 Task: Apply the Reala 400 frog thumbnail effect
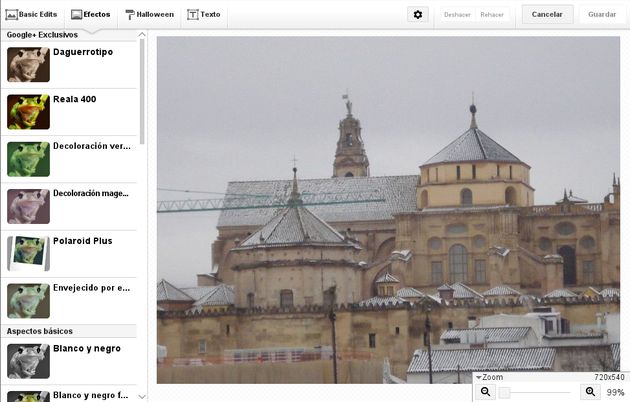pyautogui.click(x=29, y=112)
